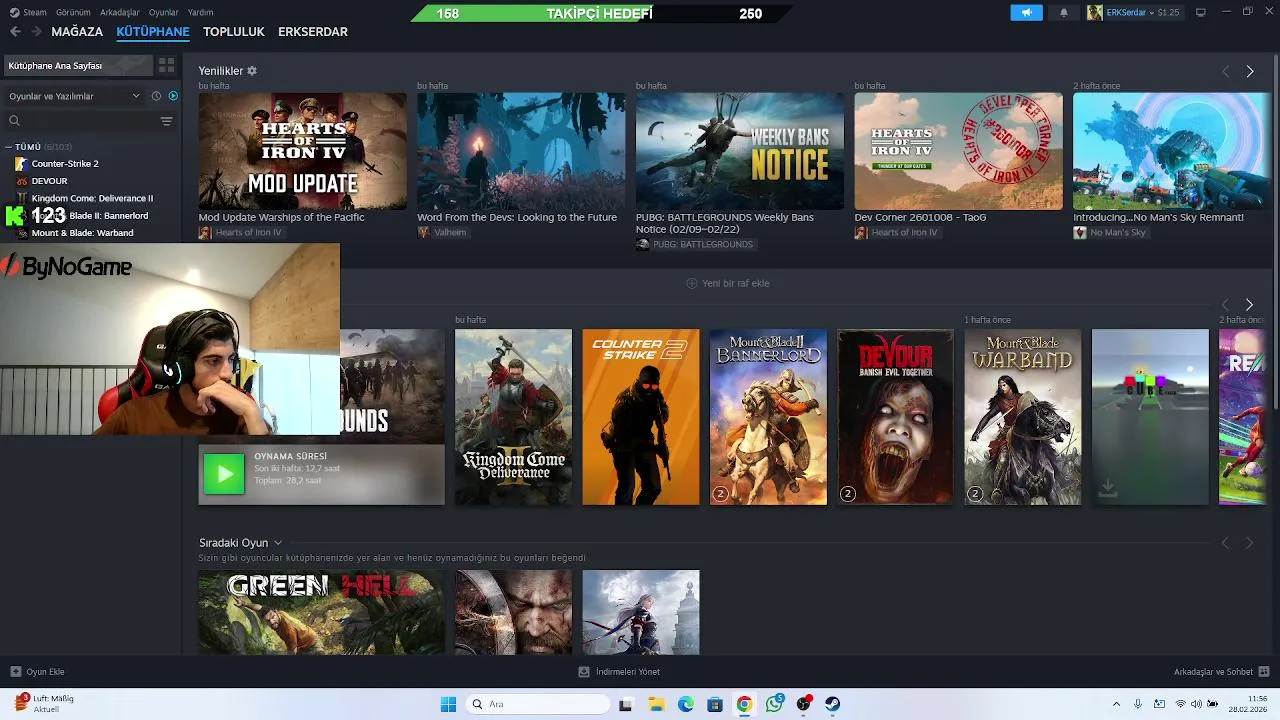Select Mount & Blade Warband in game list
Image resolution: width=1280 pixels, height=720 pixels.
tap(82, 233)
